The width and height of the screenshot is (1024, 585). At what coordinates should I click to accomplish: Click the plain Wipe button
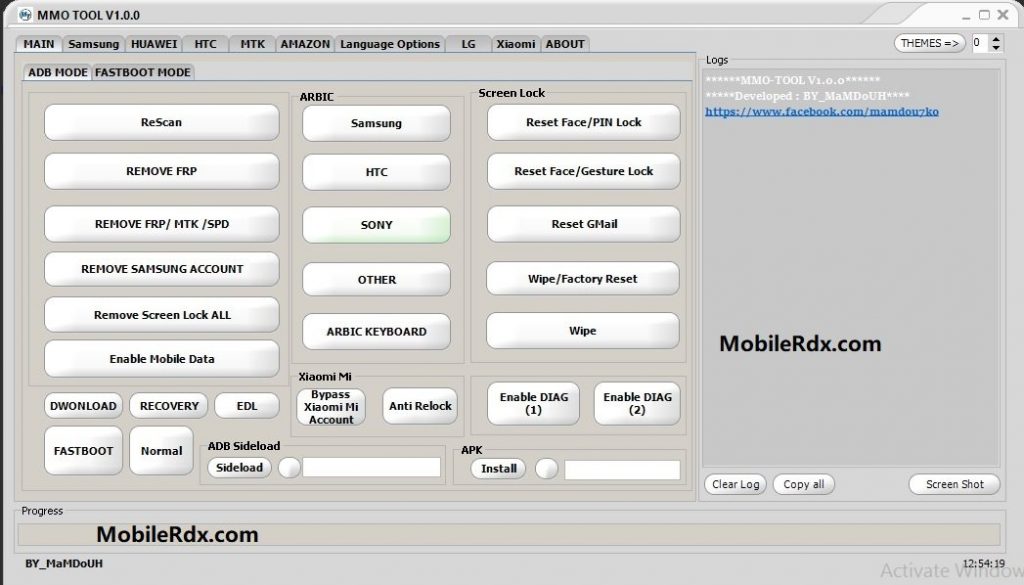583,330
